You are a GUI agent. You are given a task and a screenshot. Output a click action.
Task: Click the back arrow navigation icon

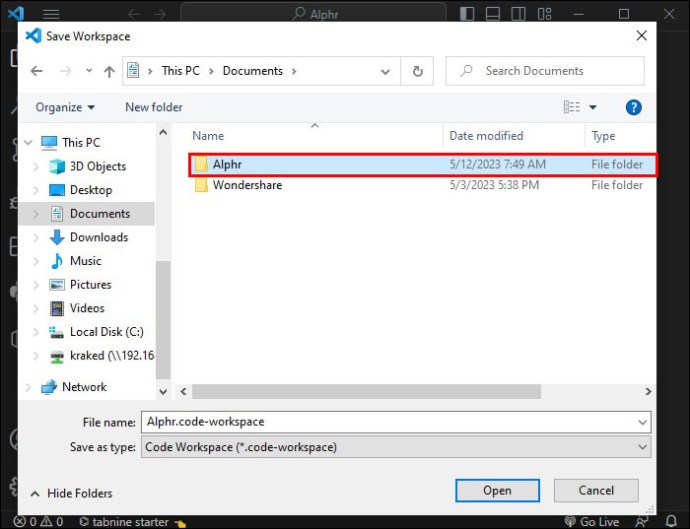[x=37, y=71]
